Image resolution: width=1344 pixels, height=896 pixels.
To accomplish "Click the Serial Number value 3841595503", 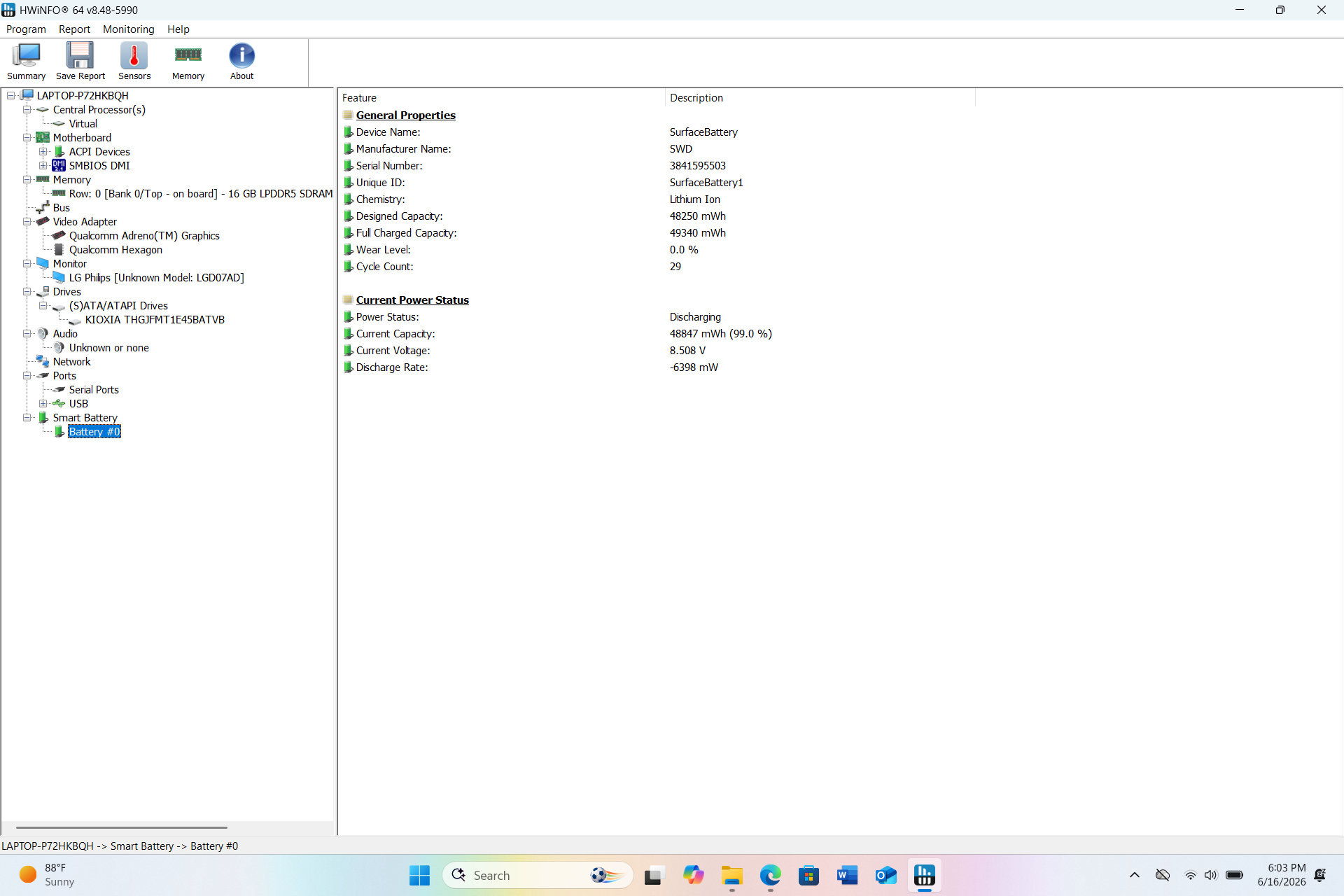I will [698, 166].
